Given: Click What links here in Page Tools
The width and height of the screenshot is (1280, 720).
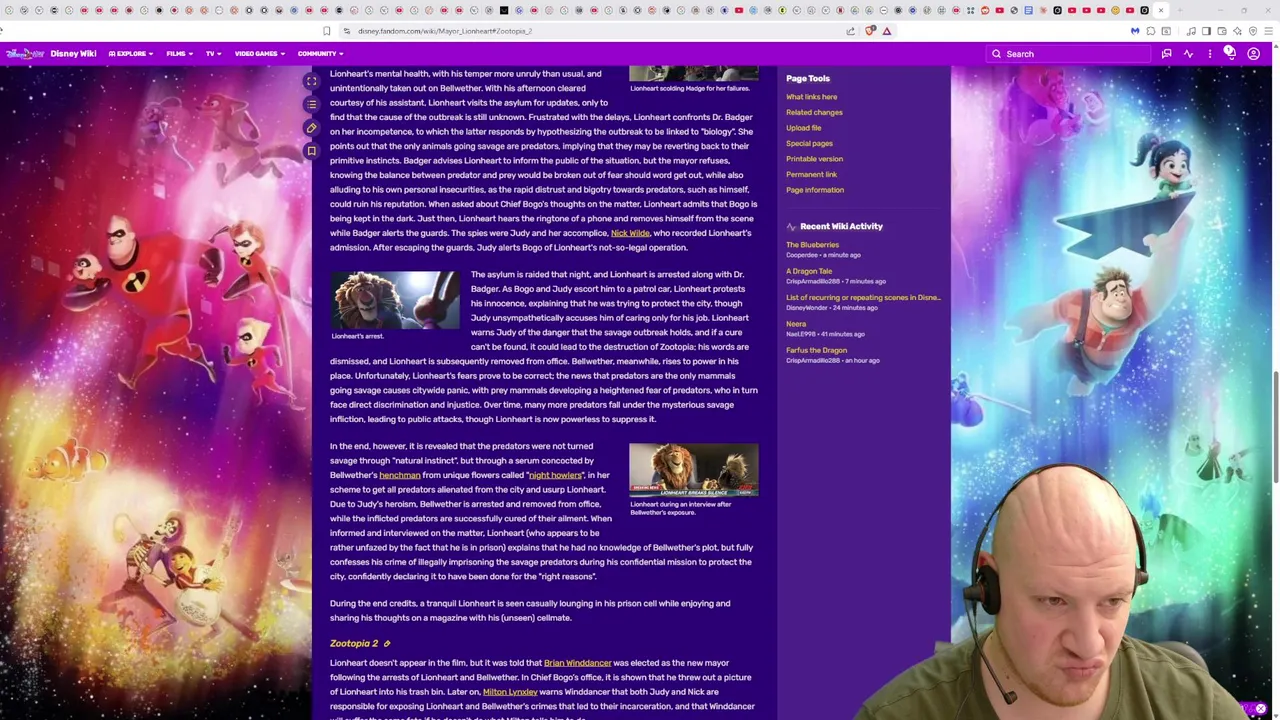Looking at the screenshot, I should pos(811,97).
